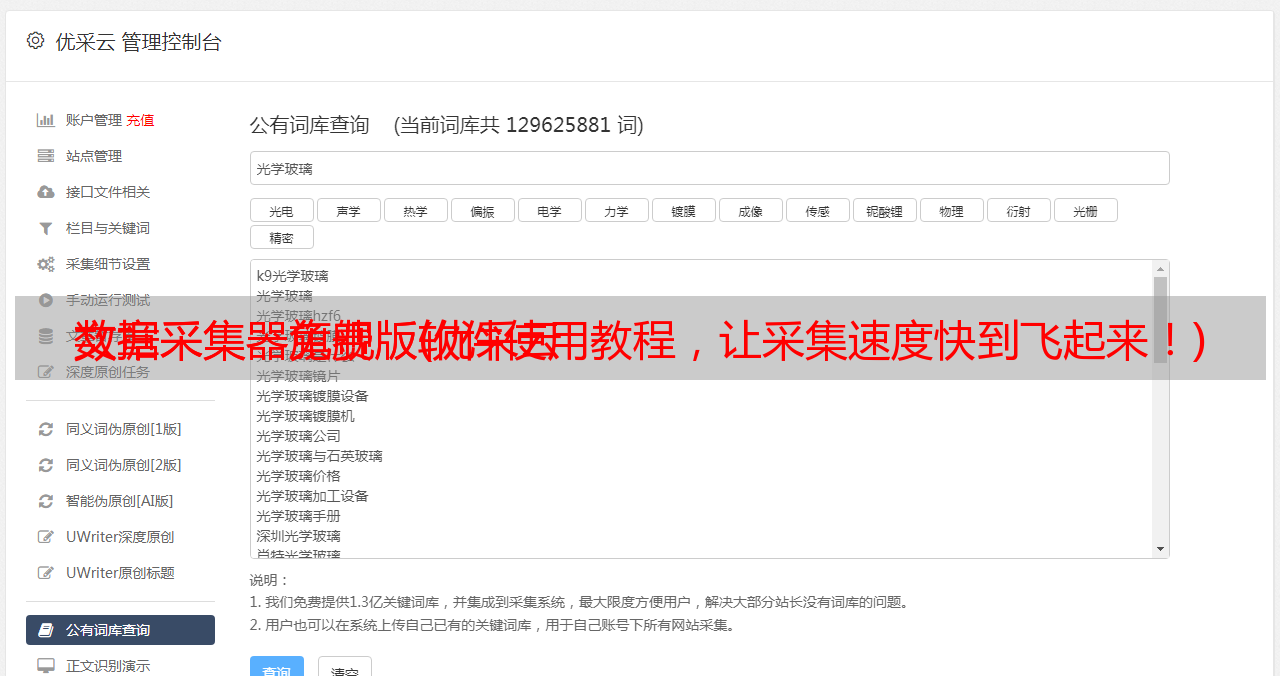Click the book icon for 公有词库查询
Screen dimensions: 1280x676
click(x=46, y=630)
